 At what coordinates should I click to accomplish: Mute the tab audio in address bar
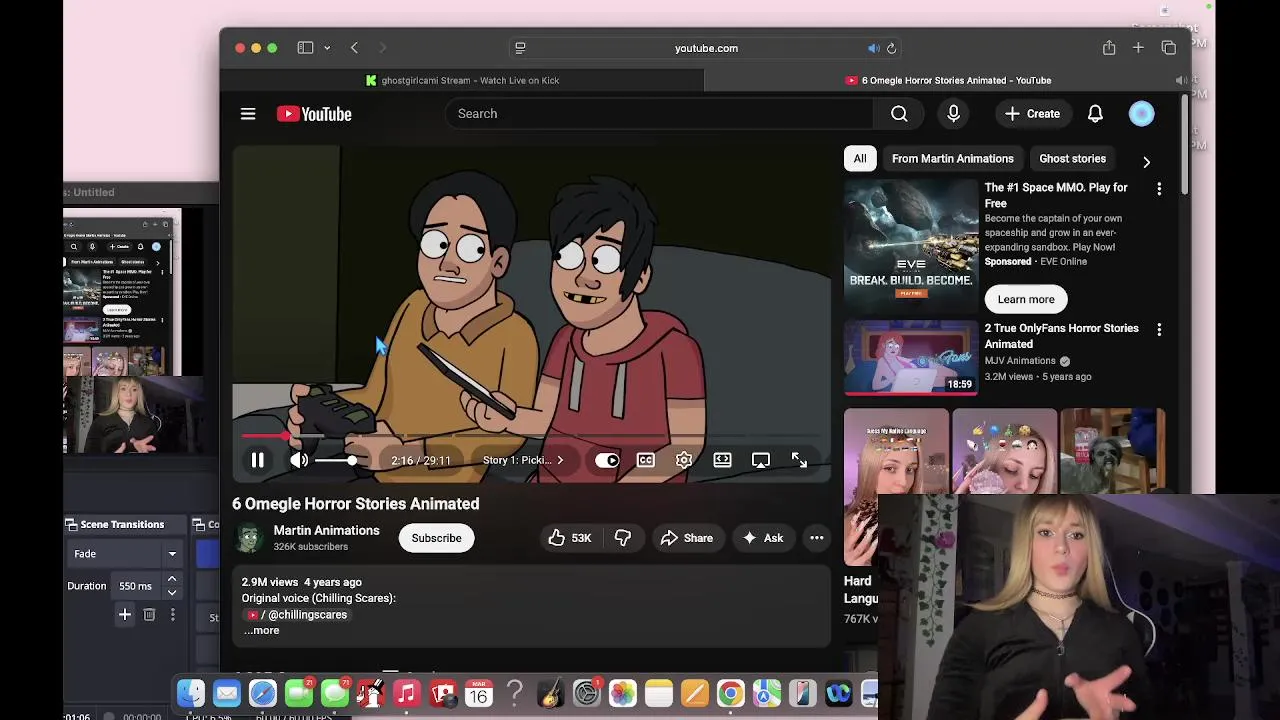873,48
